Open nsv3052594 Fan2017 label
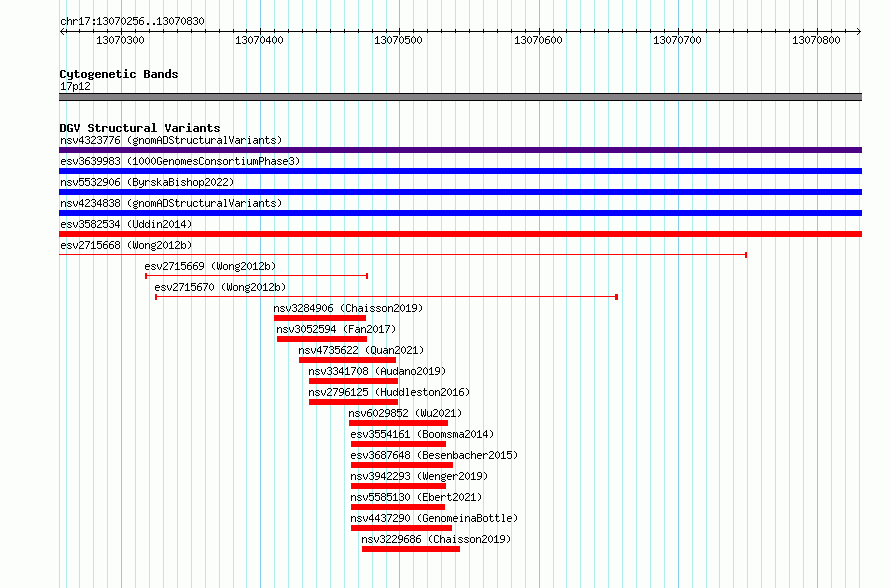Image resolution: width=890 pixels, height=588 pixels. [336, 329]
